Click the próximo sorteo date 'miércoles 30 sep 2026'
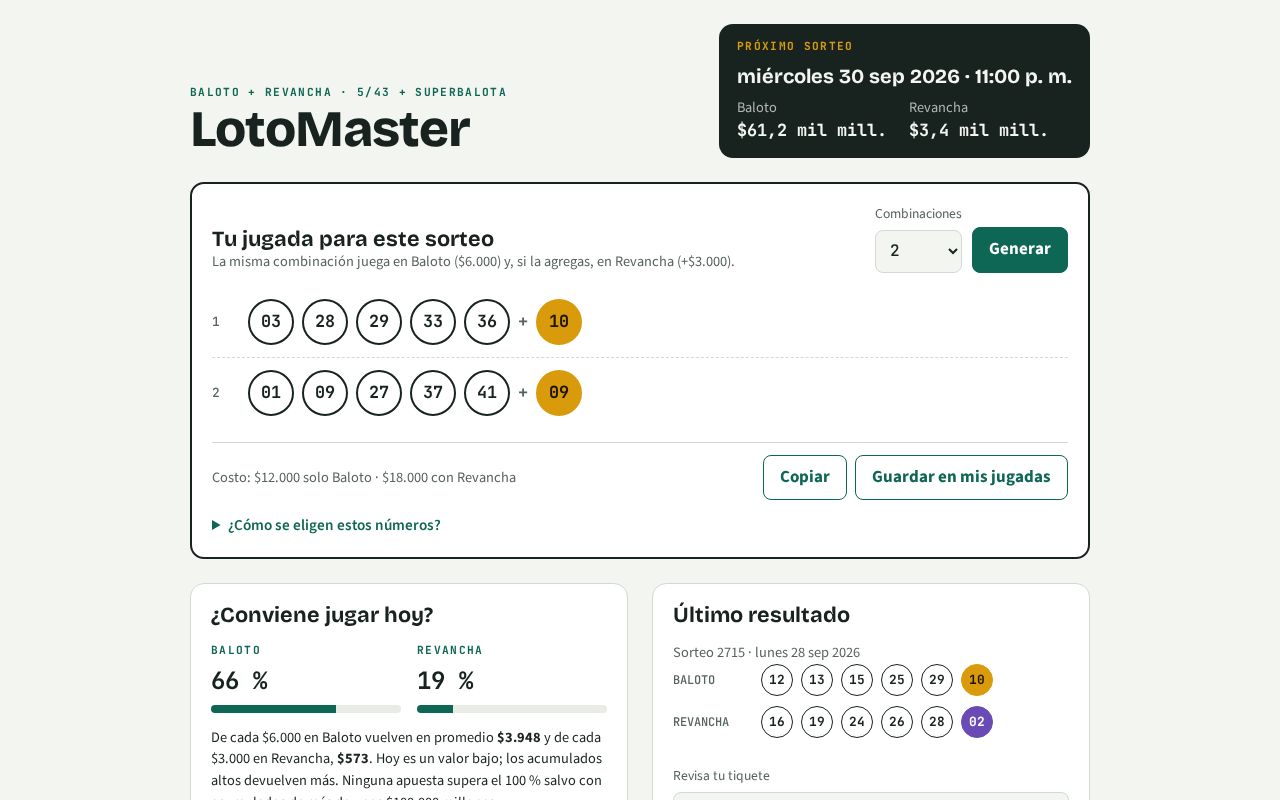The height and width of the screenshot is (800, 1280). pos(848,76)
